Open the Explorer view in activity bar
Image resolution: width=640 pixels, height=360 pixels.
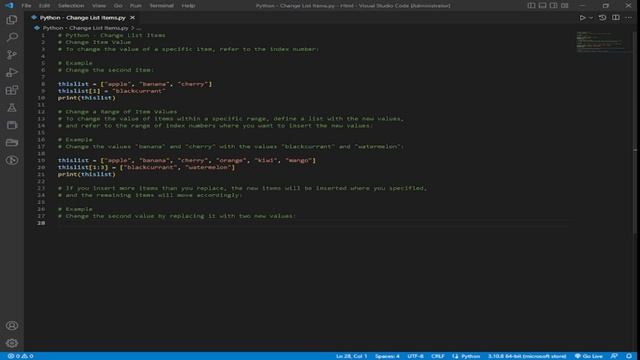[x=12, y=20]
